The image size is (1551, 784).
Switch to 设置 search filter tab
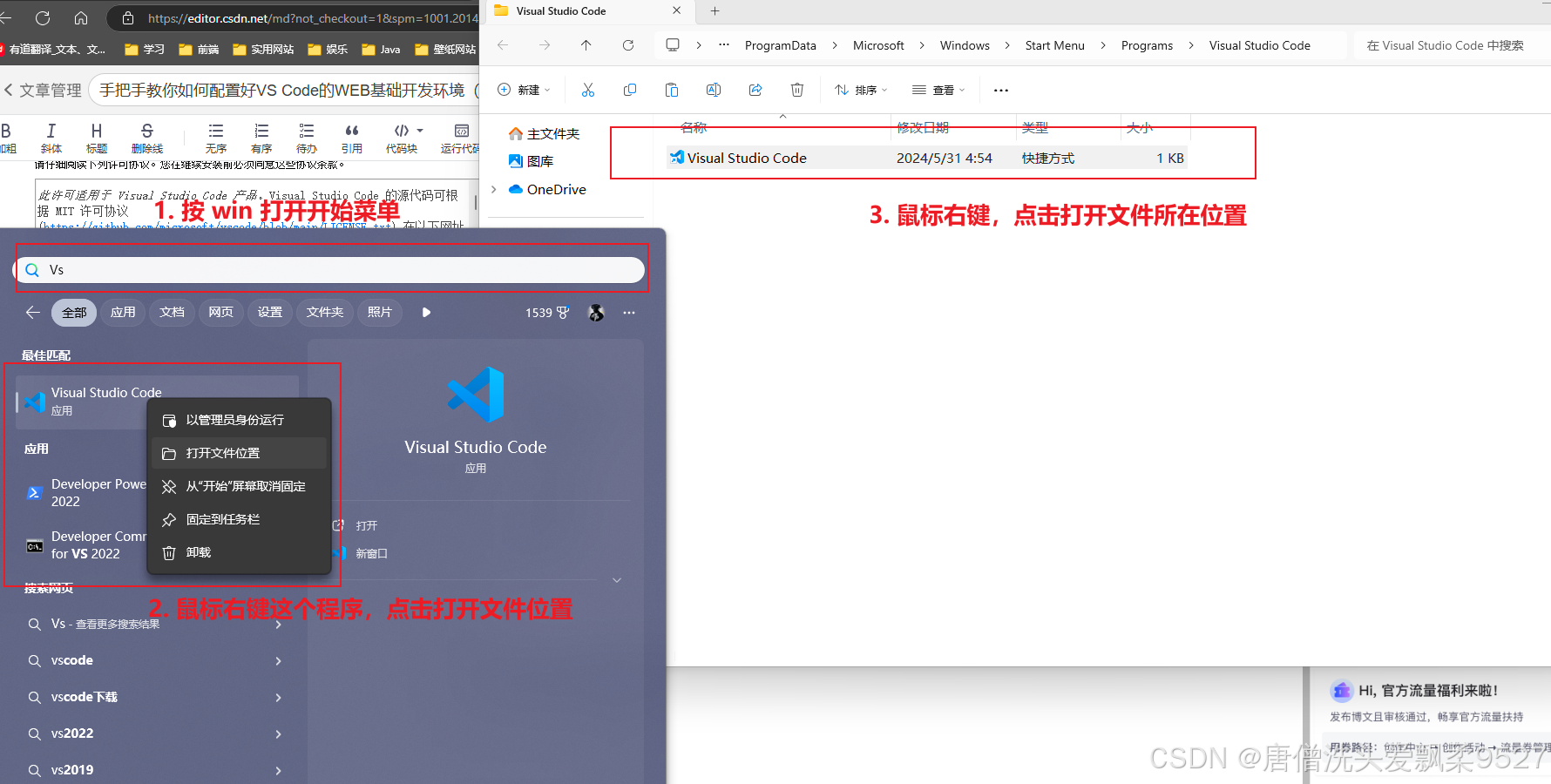pos(269,312)
